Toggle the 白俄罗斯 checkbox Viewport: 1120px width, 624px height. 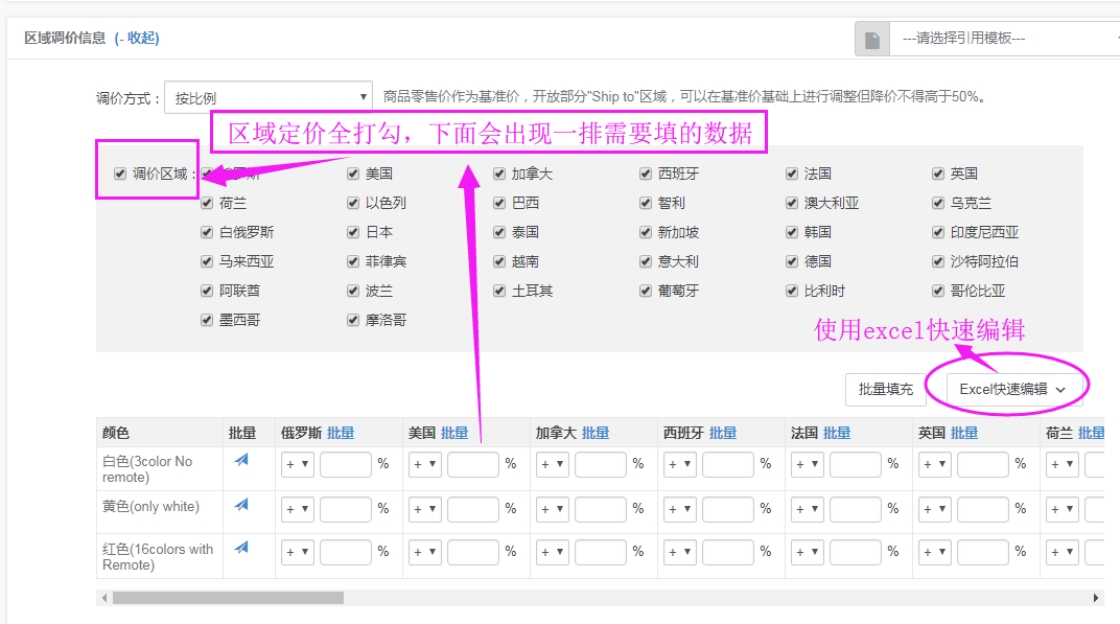(x=207, y=232)
